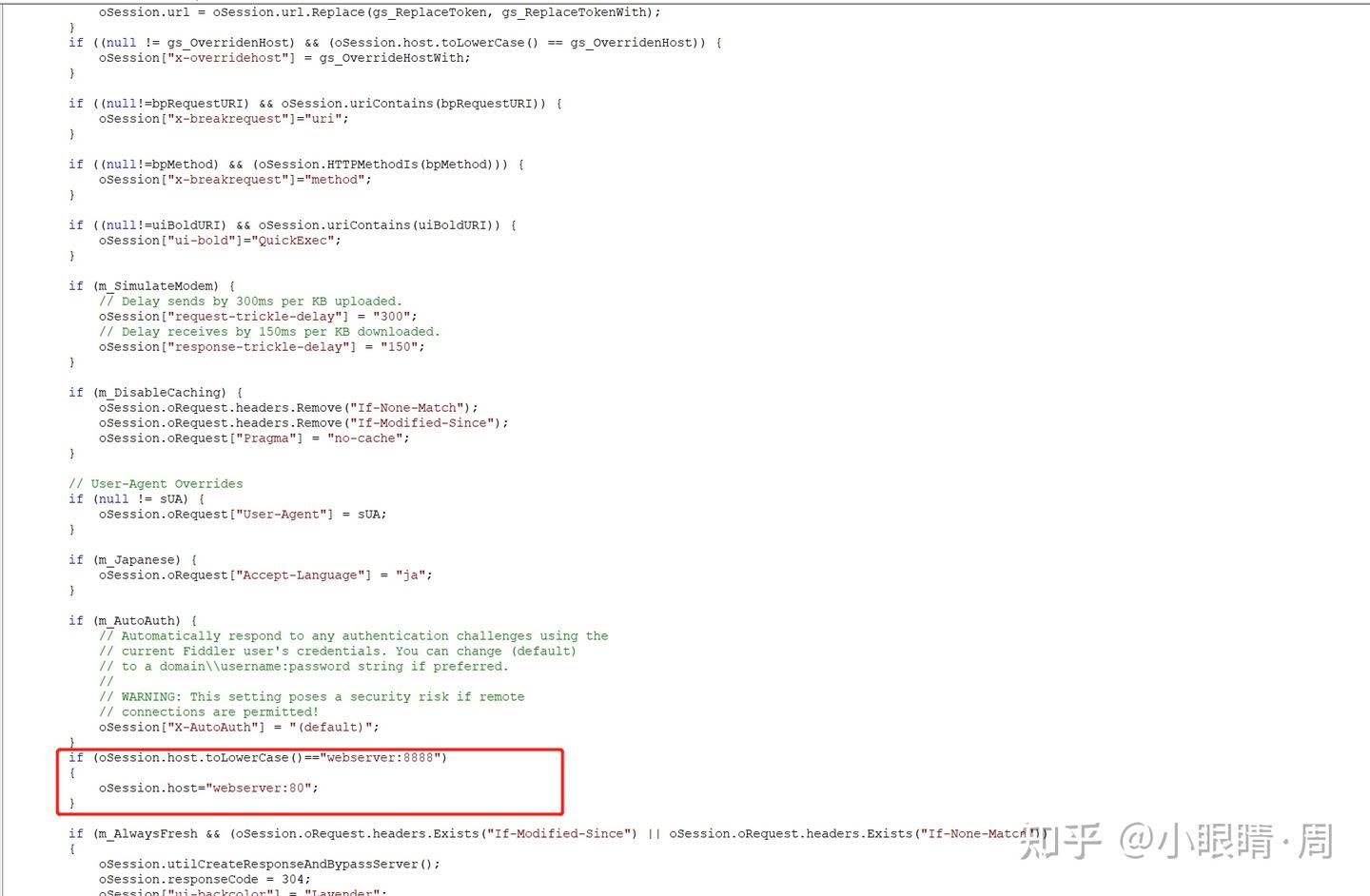Viewport: 1370px width, 896px height.
Task: Place cursor on if (null != sUA) line
Action: tap(136, 499)
